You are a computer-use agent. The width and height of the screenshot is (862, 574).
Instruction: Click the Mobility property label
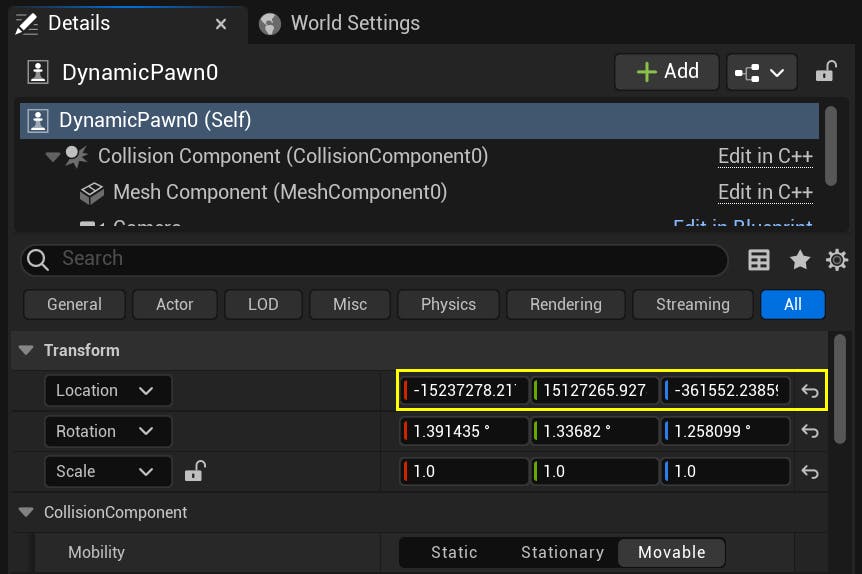coord(96,553)
